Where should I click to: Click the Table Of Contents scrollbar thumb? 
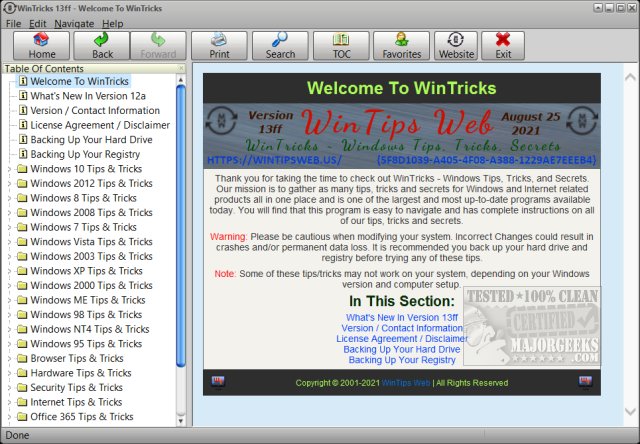click(x=181, y=225)
